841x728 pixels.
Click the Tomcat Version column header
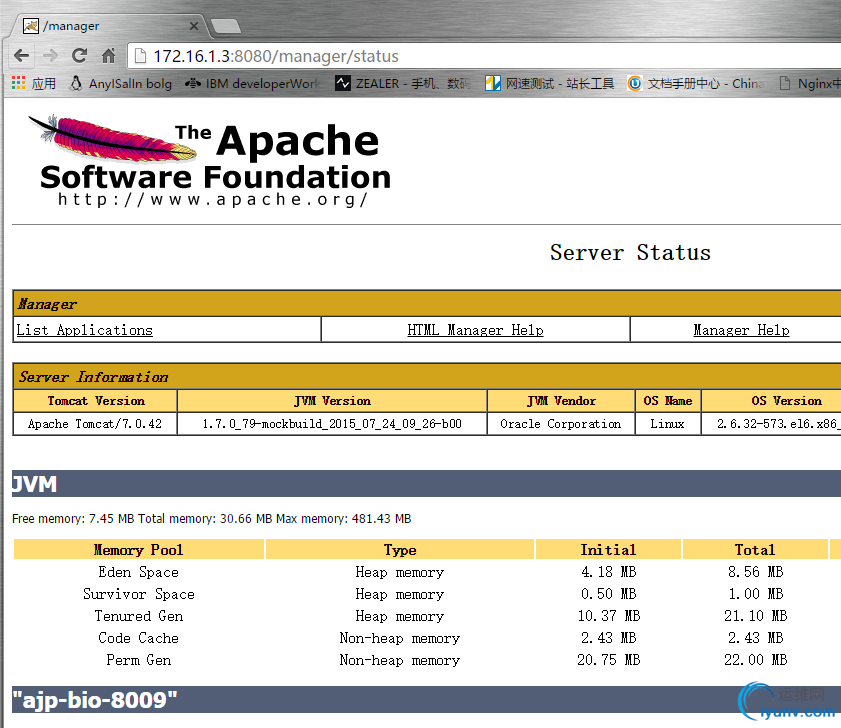pos(95,401)
